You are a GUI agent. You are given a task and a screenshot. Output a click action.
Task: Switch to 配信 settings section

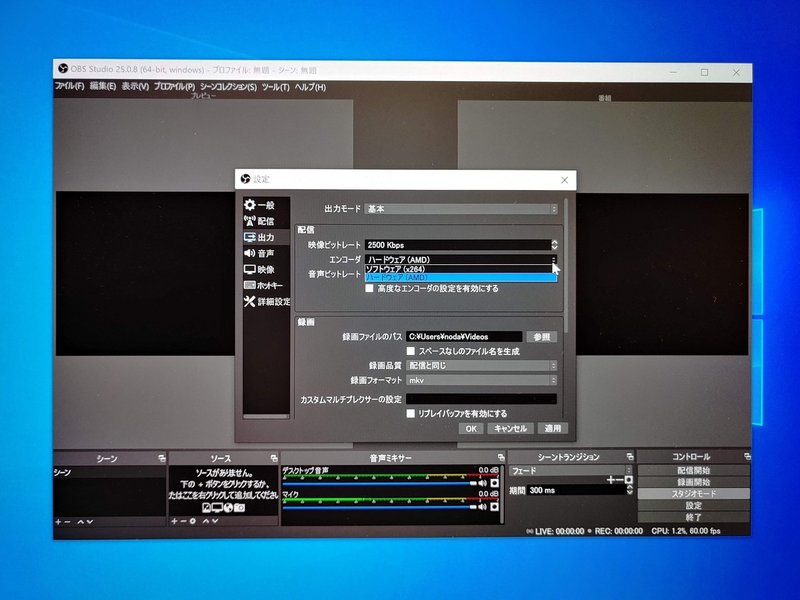coord(266,221)
